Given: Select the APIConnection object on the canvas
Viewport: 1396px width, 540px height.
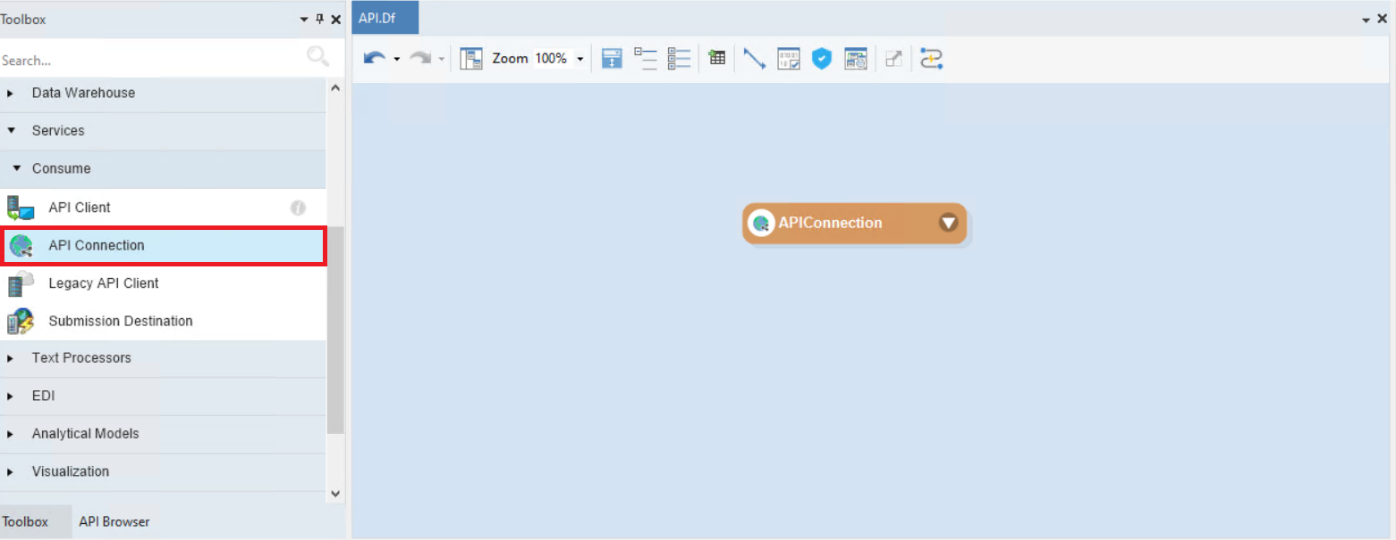Looking at the screenshot, I should [855, 223].
